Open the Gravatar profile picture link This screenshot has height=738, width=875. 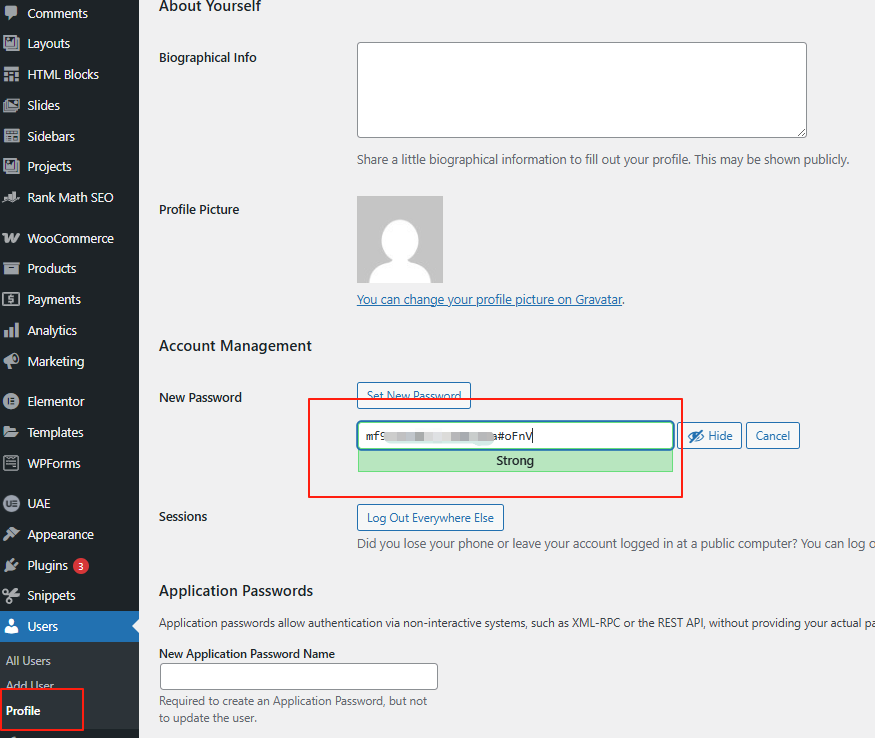(489, 299)
